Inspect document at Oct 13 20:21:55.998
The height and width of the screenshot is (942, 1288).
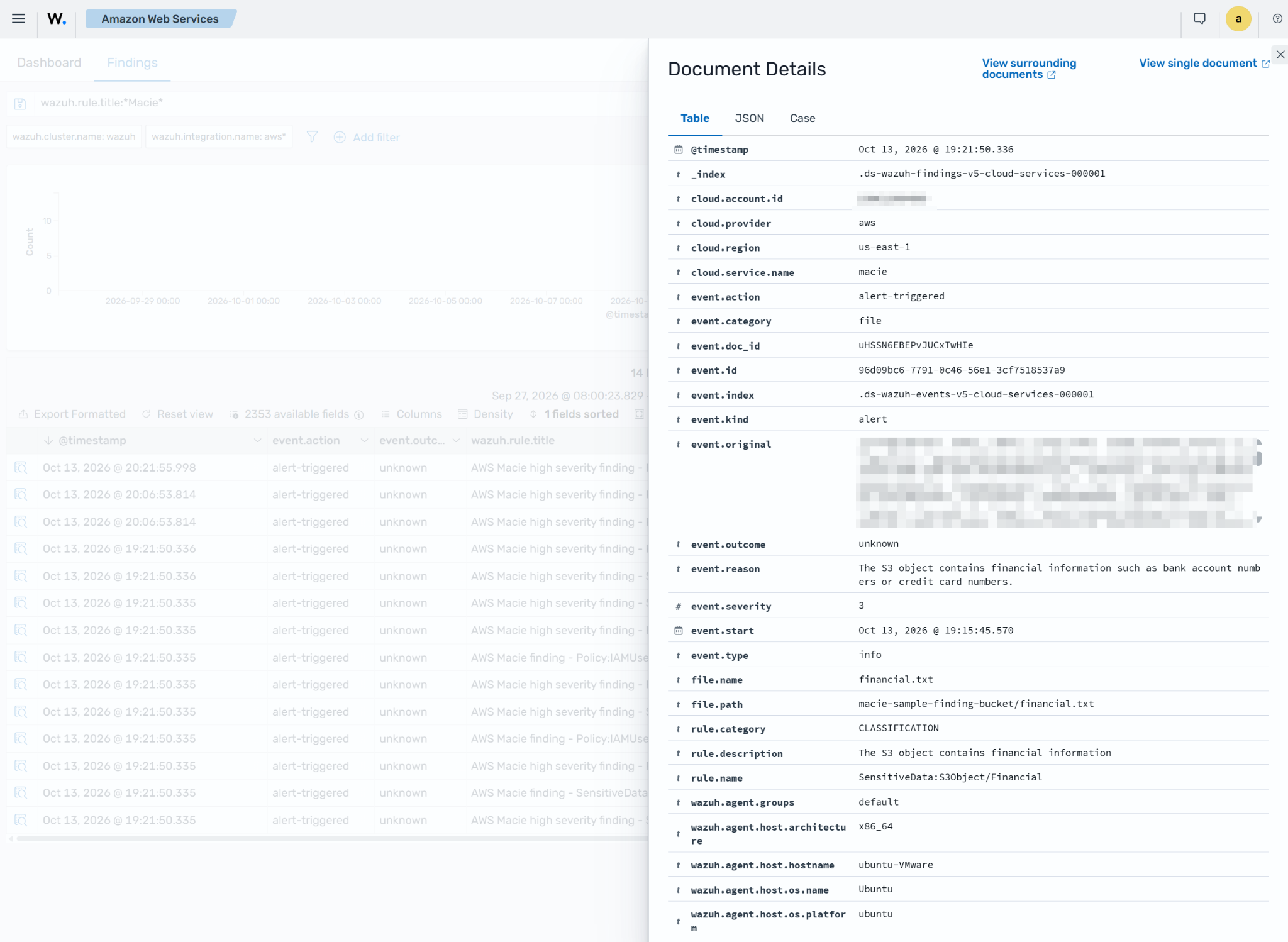[21, 468]
